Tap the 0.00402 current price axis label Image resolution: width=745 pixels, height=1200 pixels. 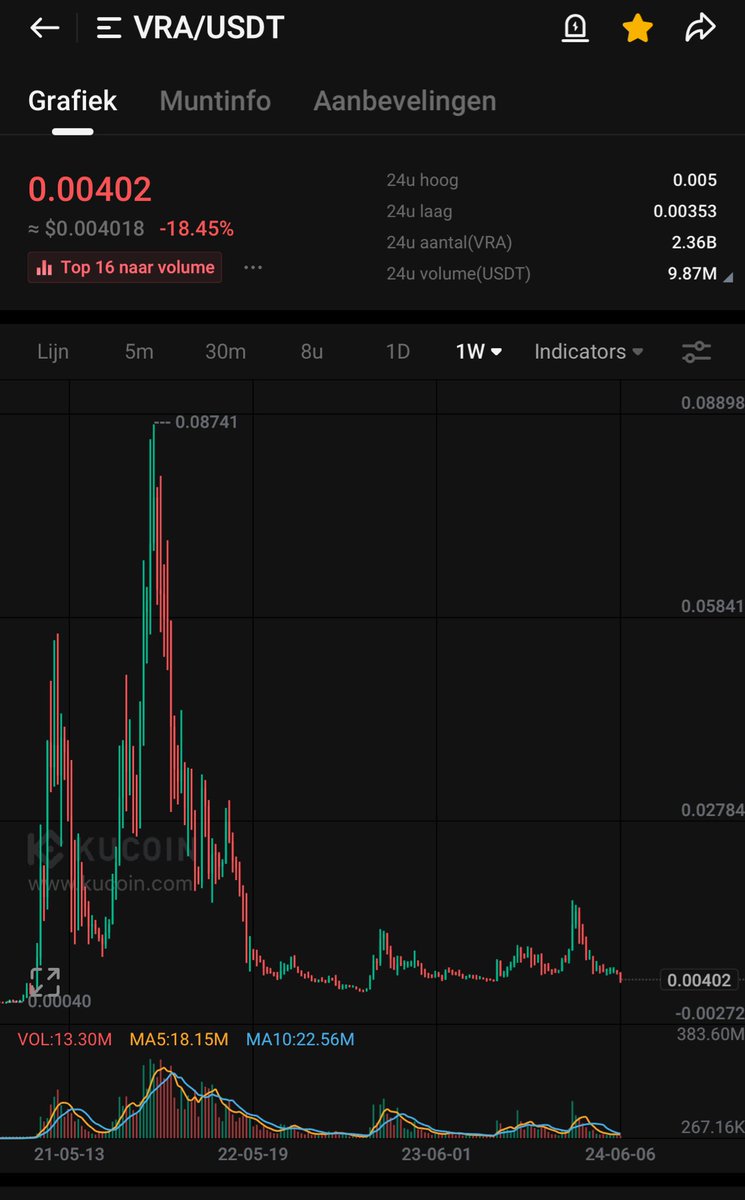[x=699, y=980]
